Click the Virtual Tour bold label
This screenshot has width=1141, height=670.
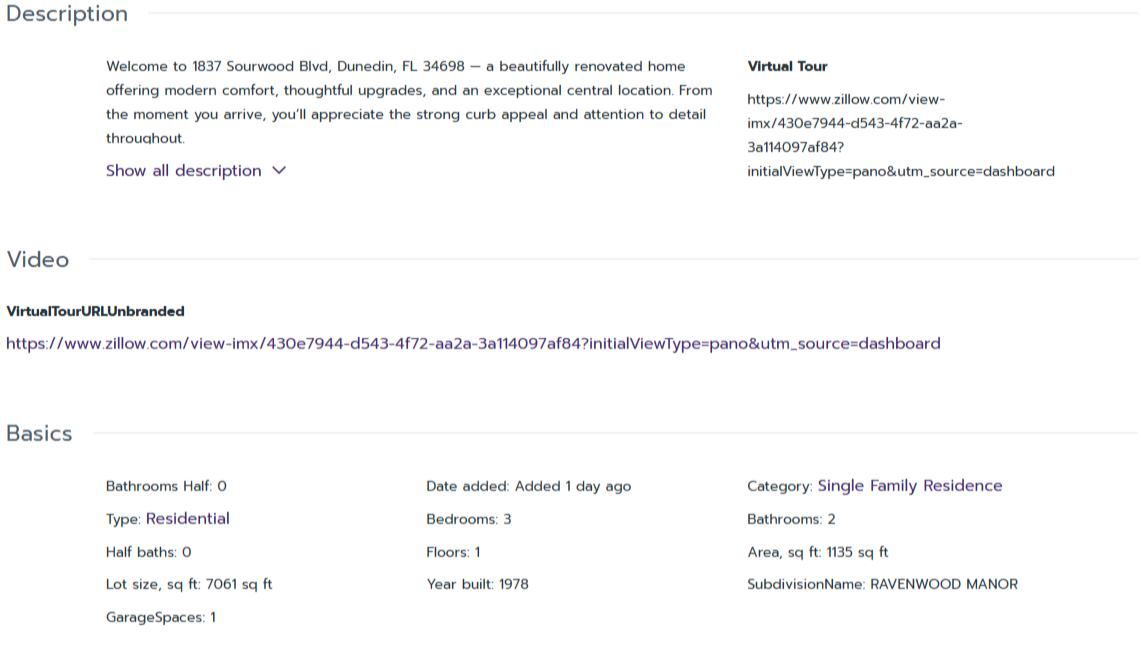(787, 67)
